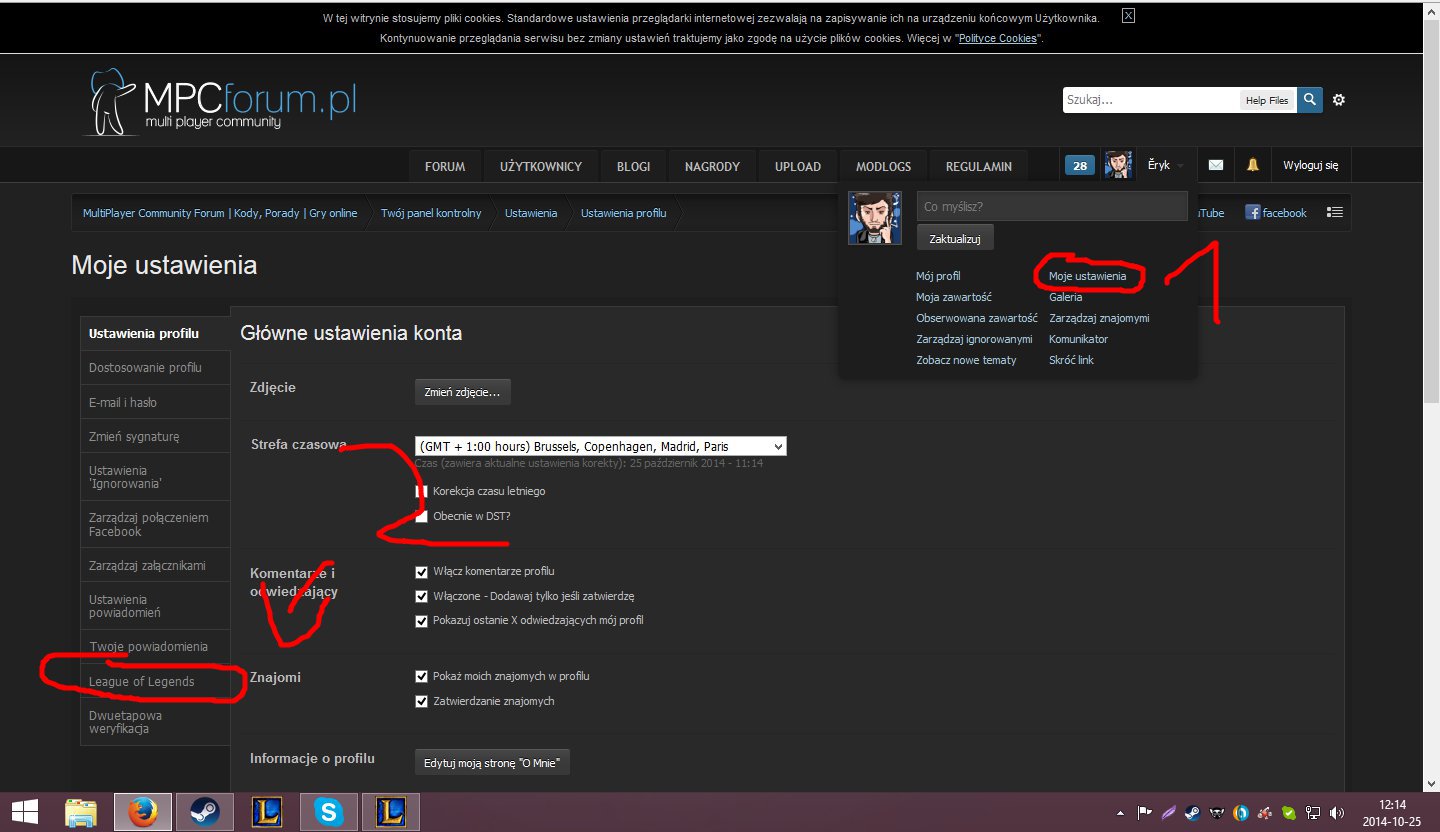Screen dimensions: 1440x832
Task: Click the purple feather tray icon
Action: click(x=1168, y=812)
